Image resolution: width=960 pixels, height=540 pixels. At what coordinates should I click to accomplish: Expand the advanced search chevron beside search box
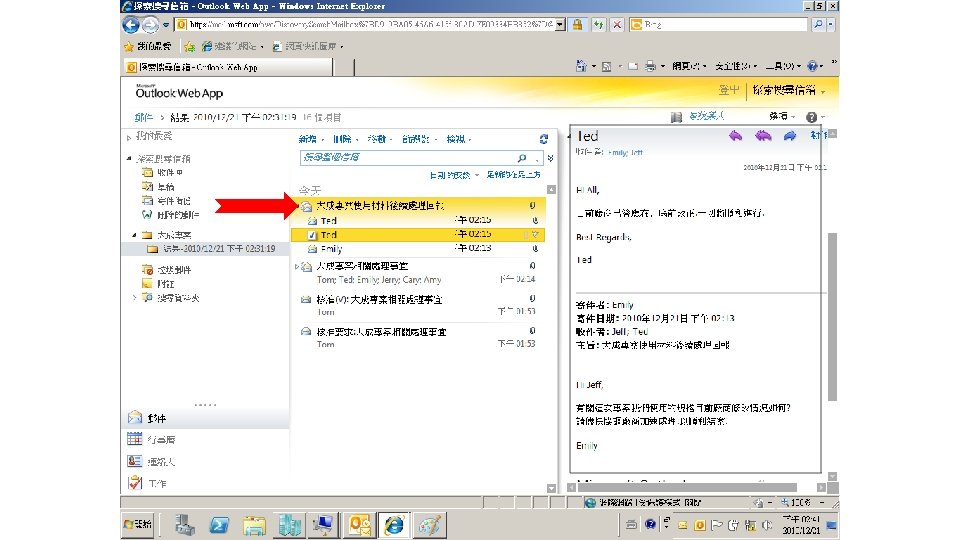click(550, 158)
